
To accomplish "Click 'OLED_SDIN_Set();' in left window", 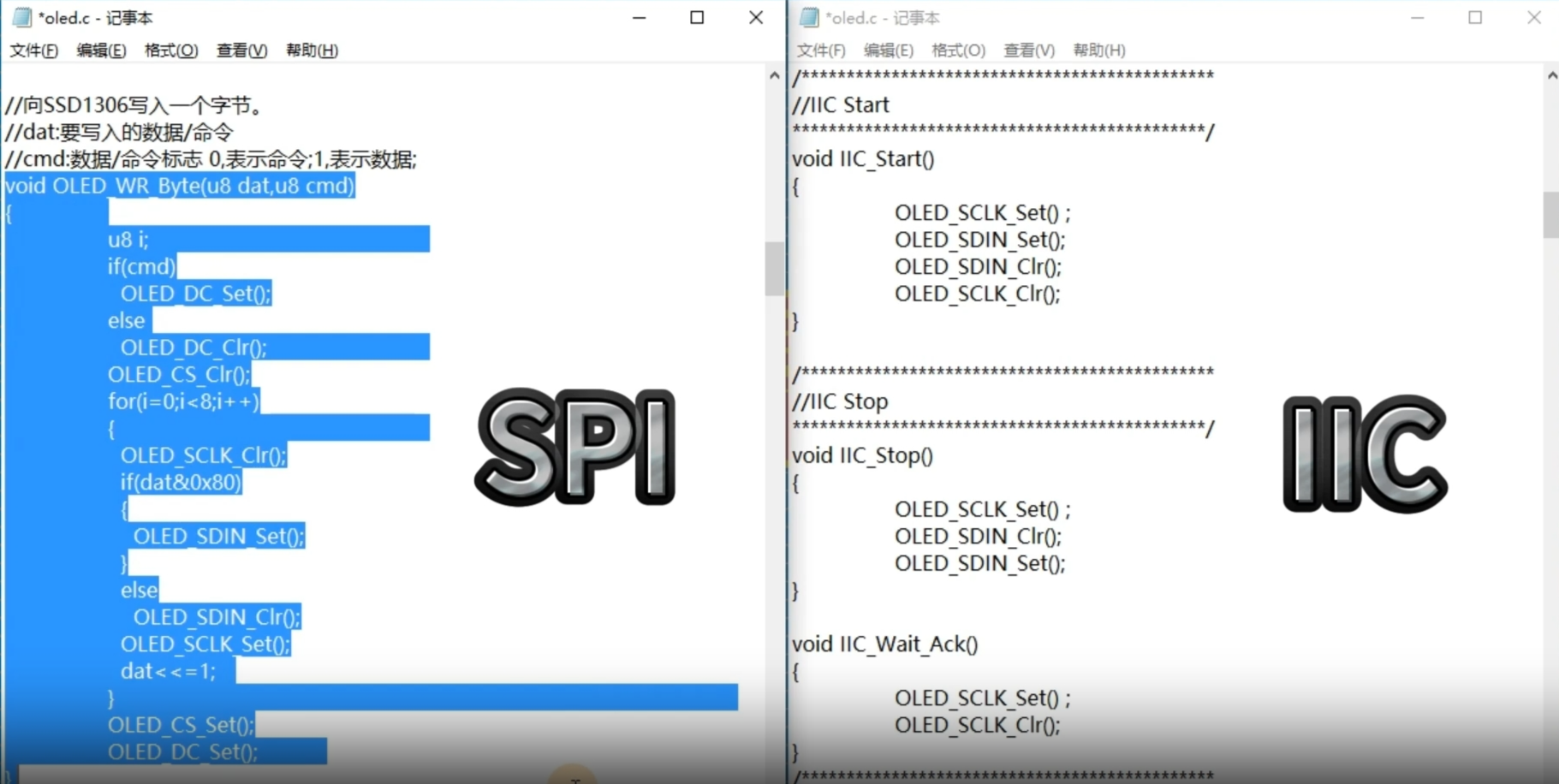I will pyautogui.click(x=219, y=536).
